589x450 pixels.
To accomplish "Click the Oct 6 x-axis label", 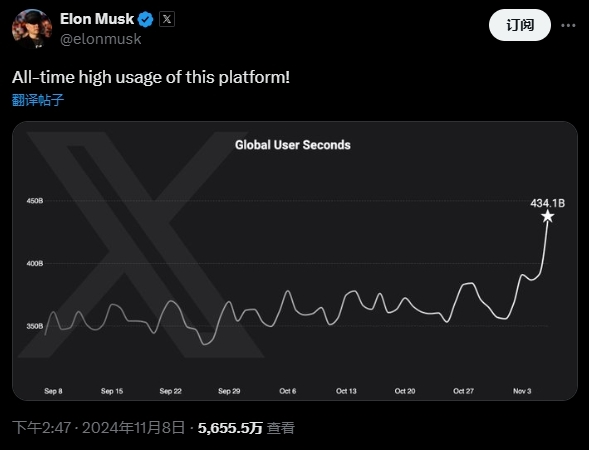I will pos(288,391).
